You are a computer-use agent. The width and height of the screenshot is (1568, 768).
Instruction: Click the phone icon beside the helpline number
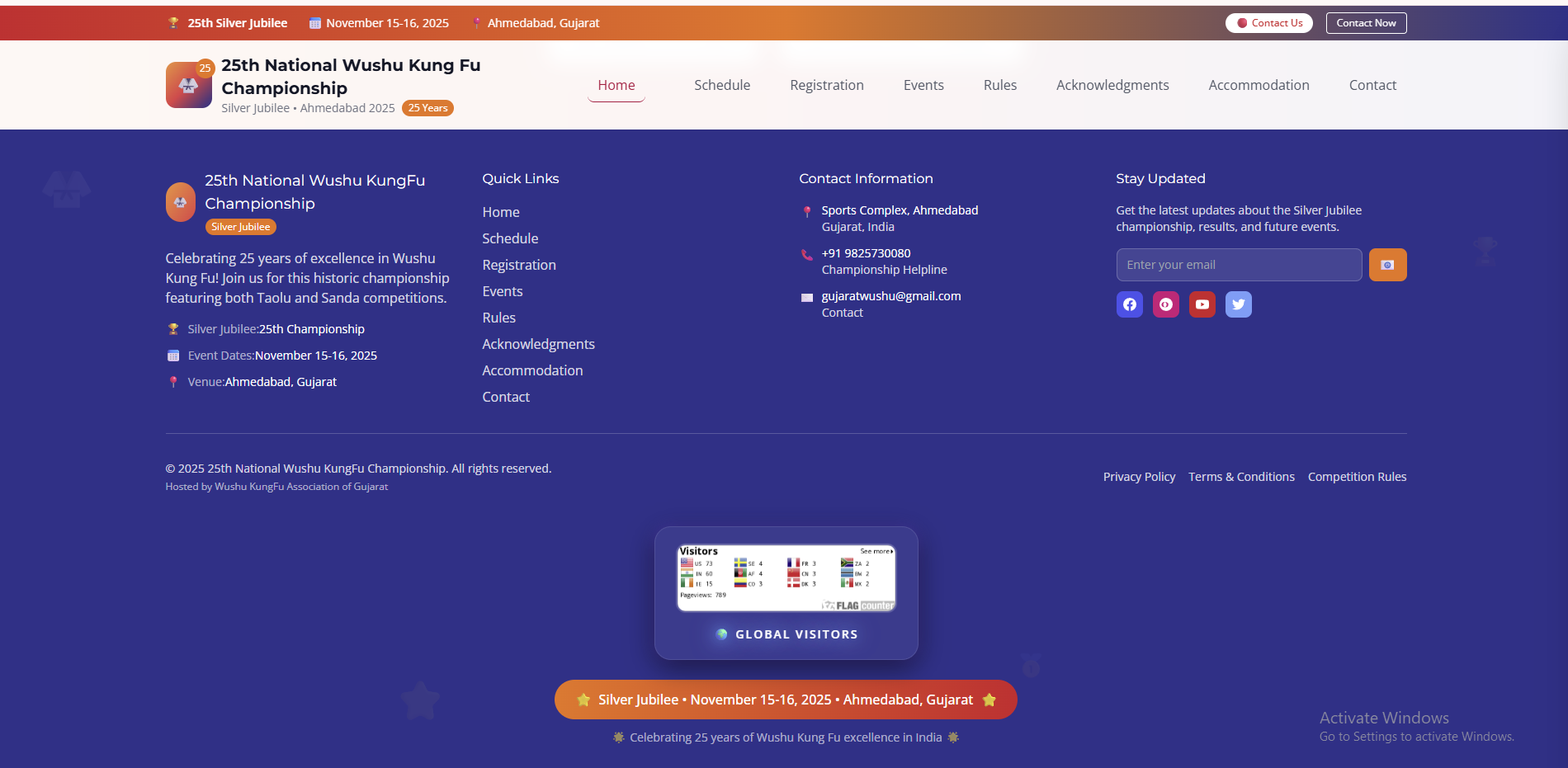807,254
